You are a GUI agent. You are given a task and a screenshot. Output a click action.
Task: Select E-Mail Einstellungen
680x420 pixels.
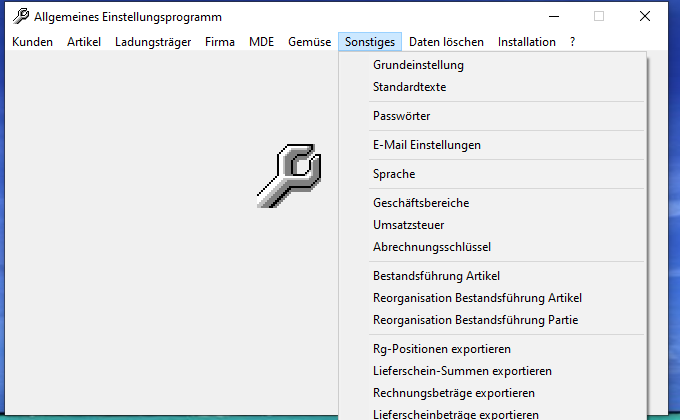[493, 145]
